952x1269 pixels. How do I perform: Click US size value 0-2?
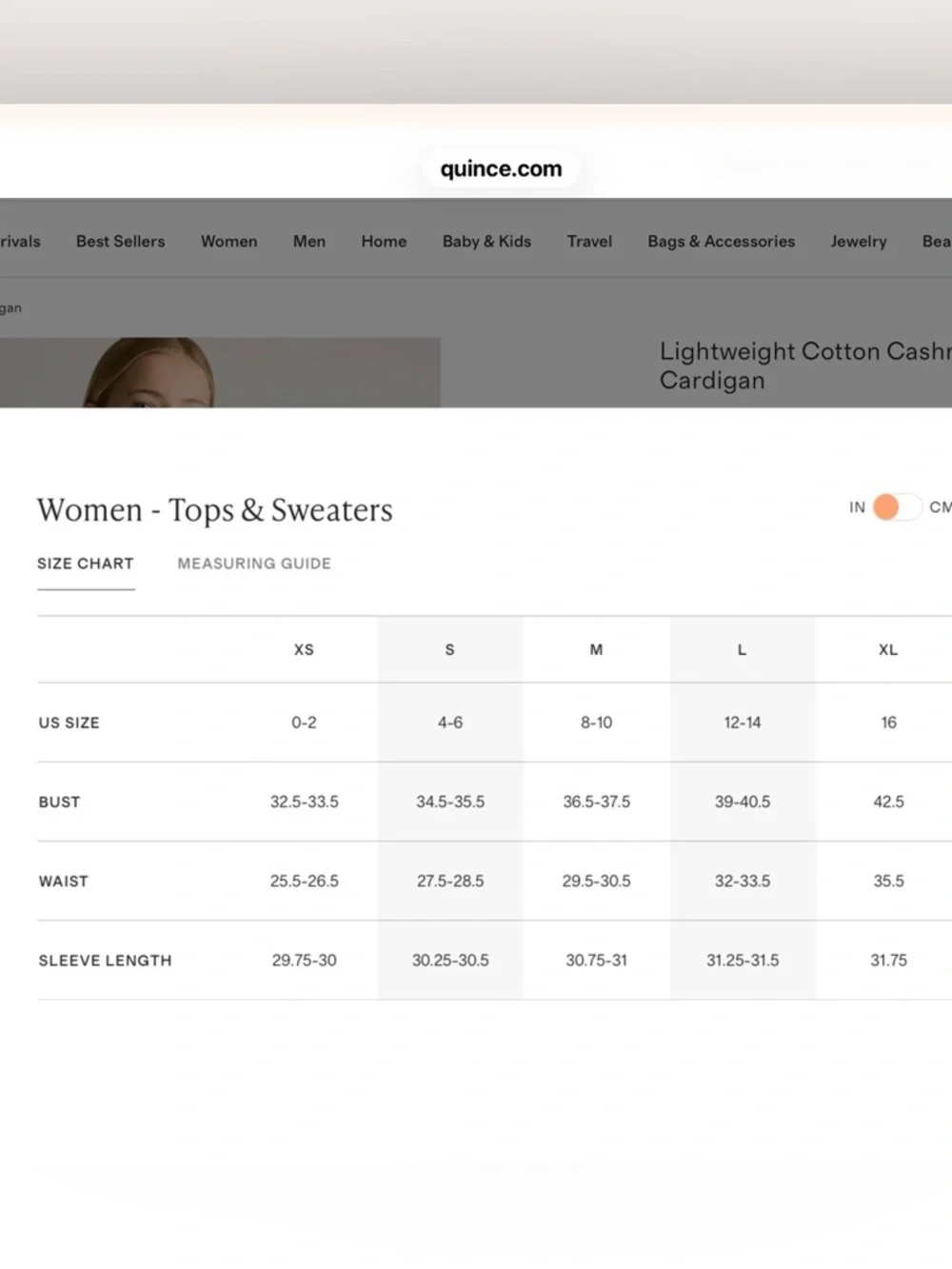coord(304,723)
